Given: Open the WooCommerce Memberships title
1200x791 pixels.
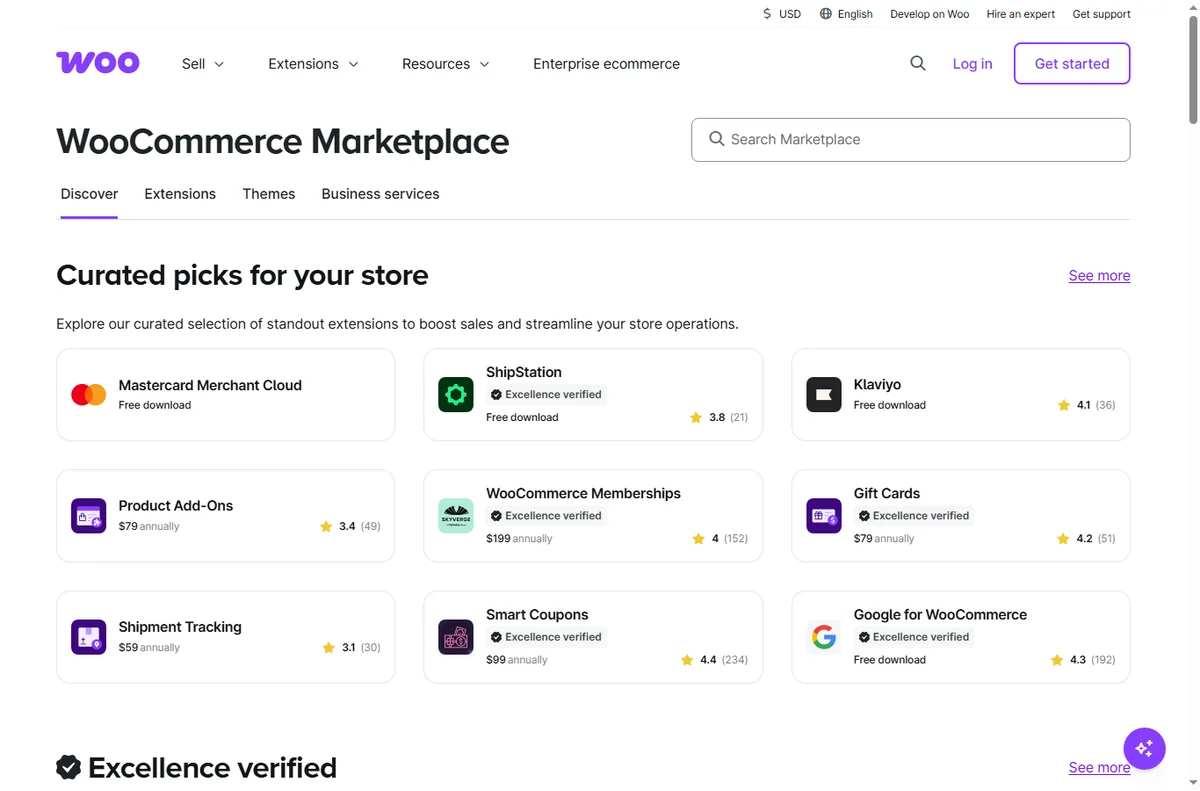Looking at the screenshot, I should (583, 493).
